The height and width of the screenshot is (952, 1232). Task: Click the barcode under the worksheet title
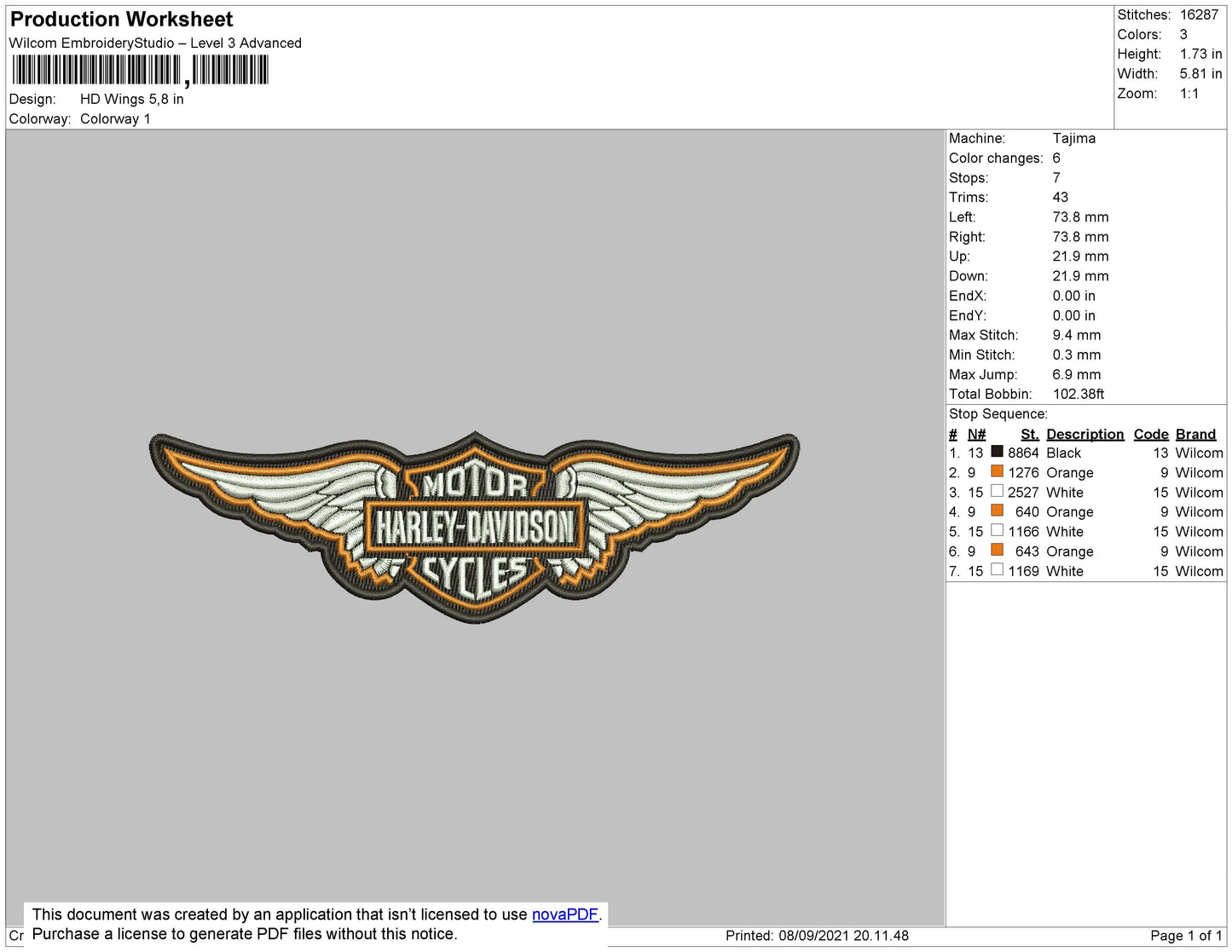[x=141, y=71]
